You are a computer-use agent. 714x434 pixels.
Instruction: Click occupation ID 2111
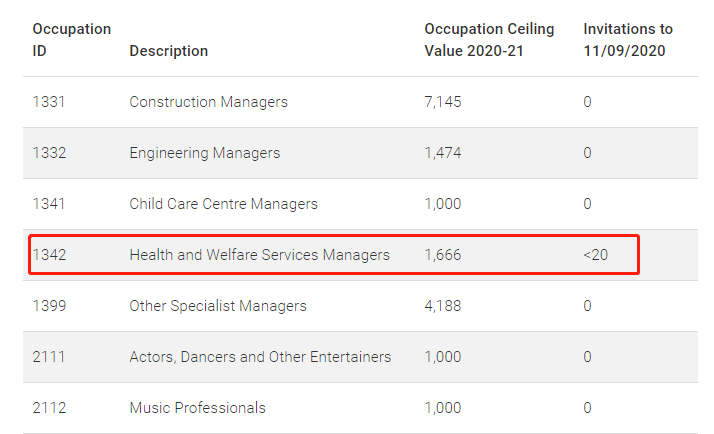(49, 357)
